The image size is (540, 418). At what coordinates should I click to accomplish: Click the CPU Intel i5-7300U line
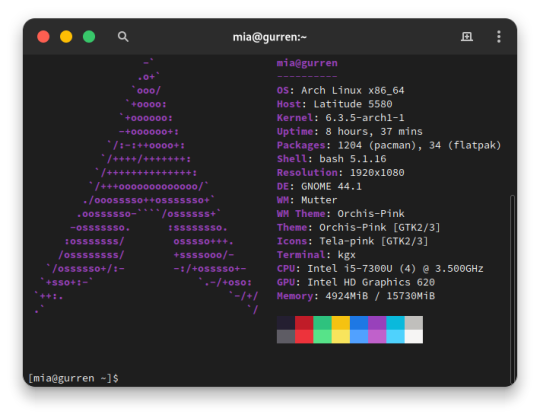point(380,269)
